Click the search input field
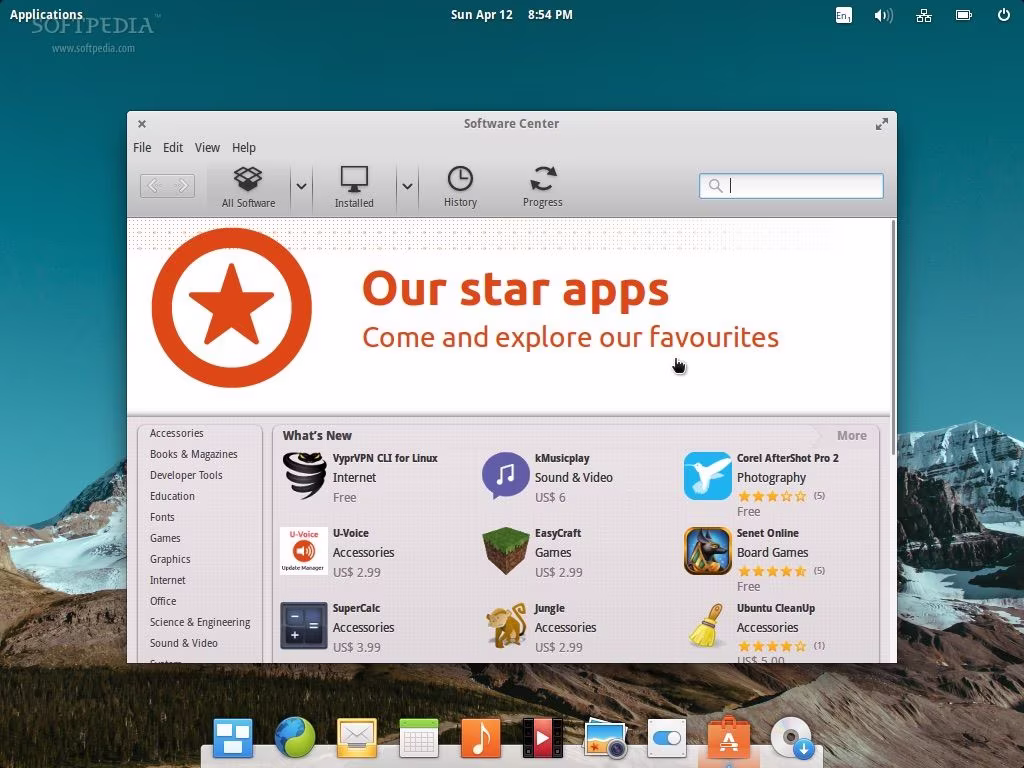1024x768 pixels. click(791, 185)
